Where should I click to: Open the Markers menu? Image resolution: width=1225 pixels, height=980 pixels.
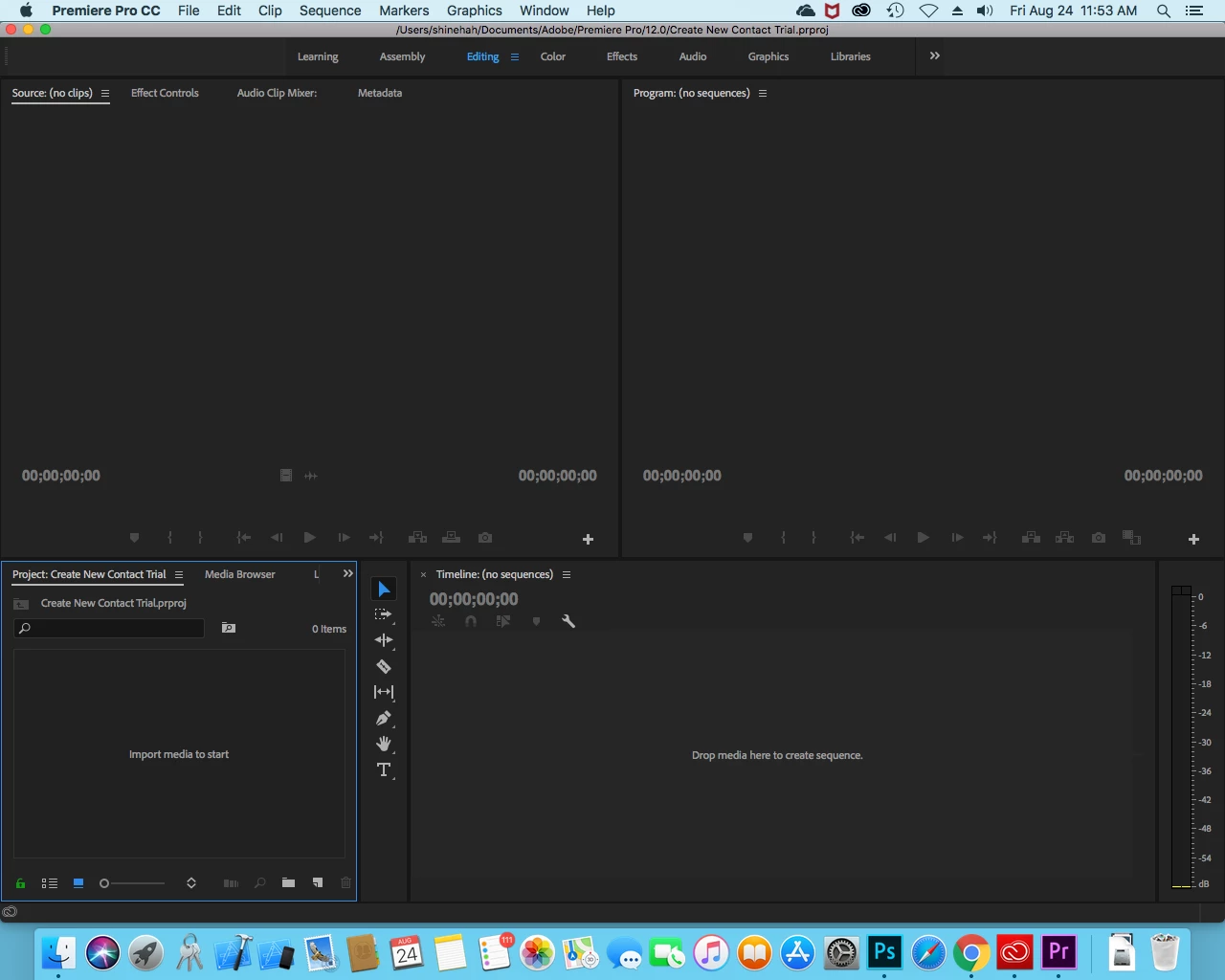pyautogui.click(x=404, y=11)
